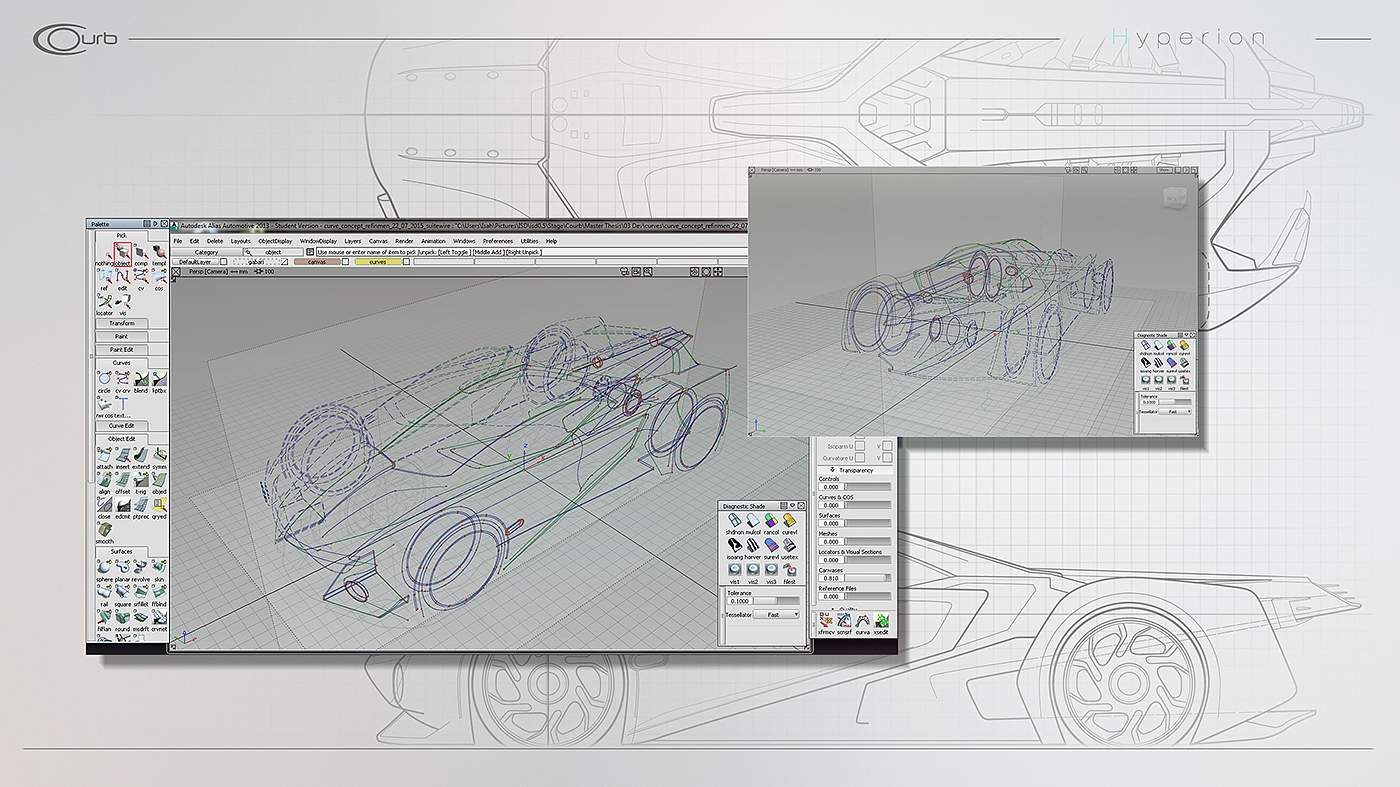Select the isoang diagnostic shade icon
The image size is (1400, 787).
tap(734, 546)
